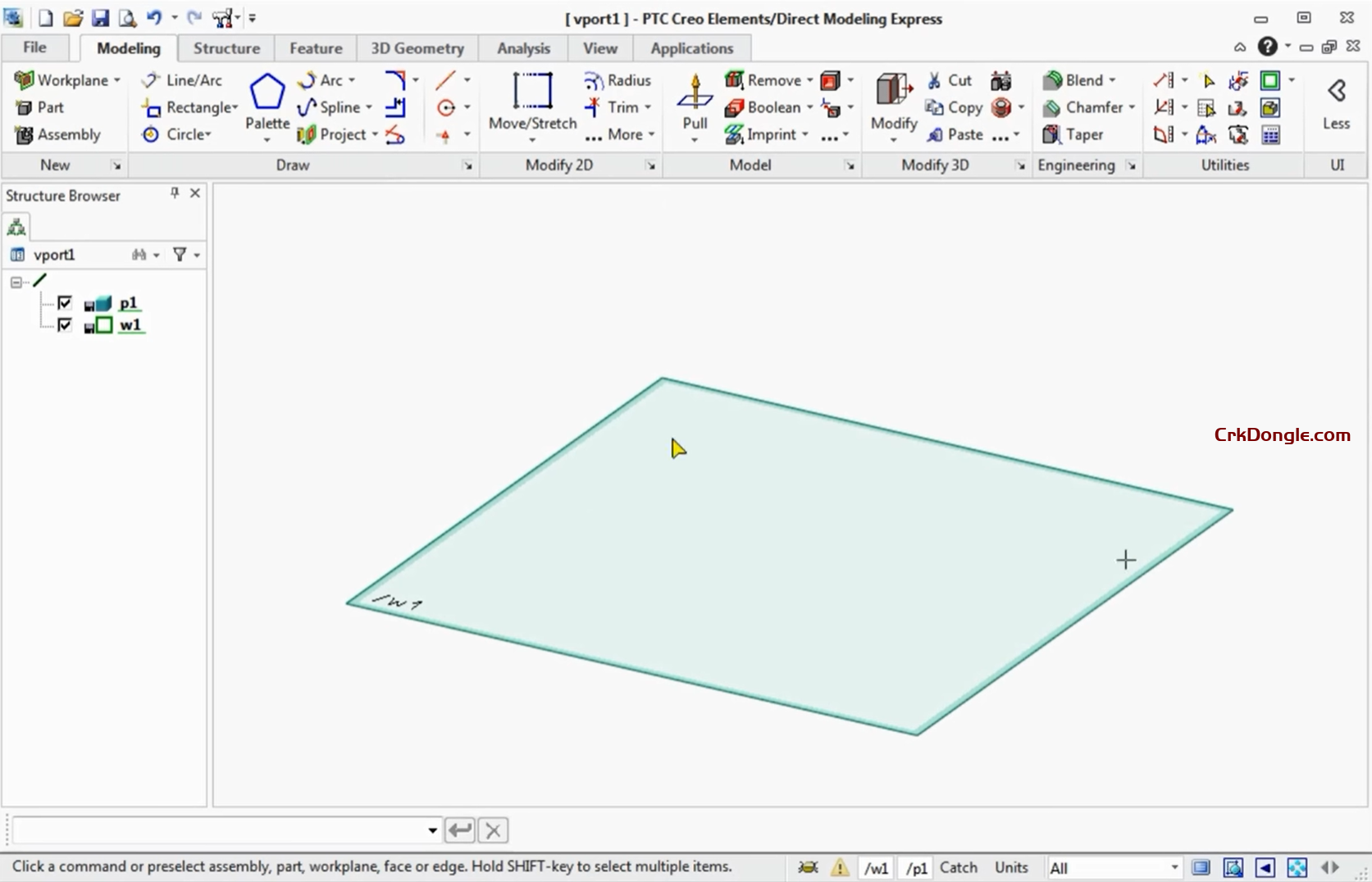Toggle visibility checkbox for workplane w1

click(66, 325)
